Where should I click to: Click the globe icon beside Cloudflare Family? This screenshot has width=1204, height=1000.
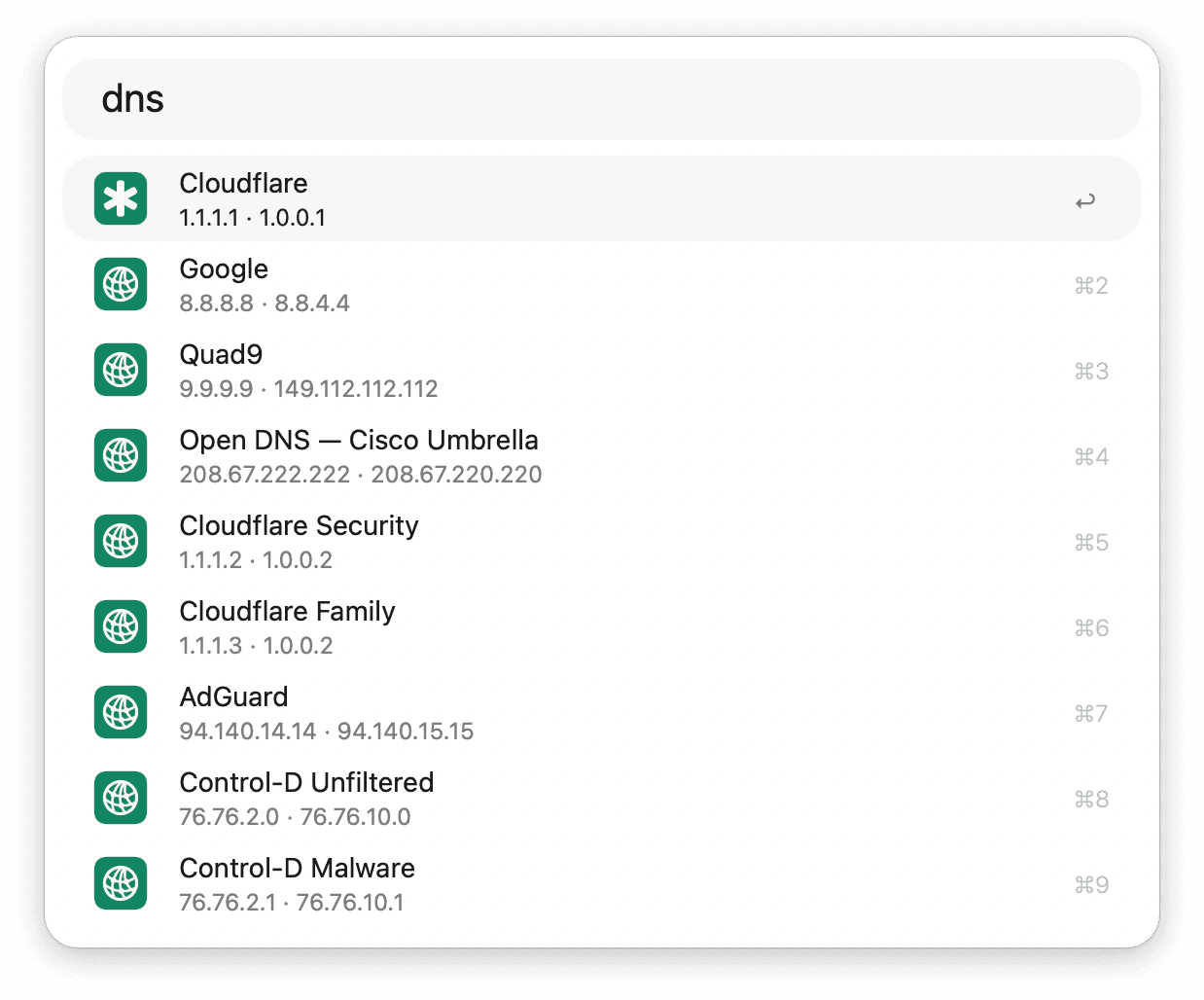[121, 627]
